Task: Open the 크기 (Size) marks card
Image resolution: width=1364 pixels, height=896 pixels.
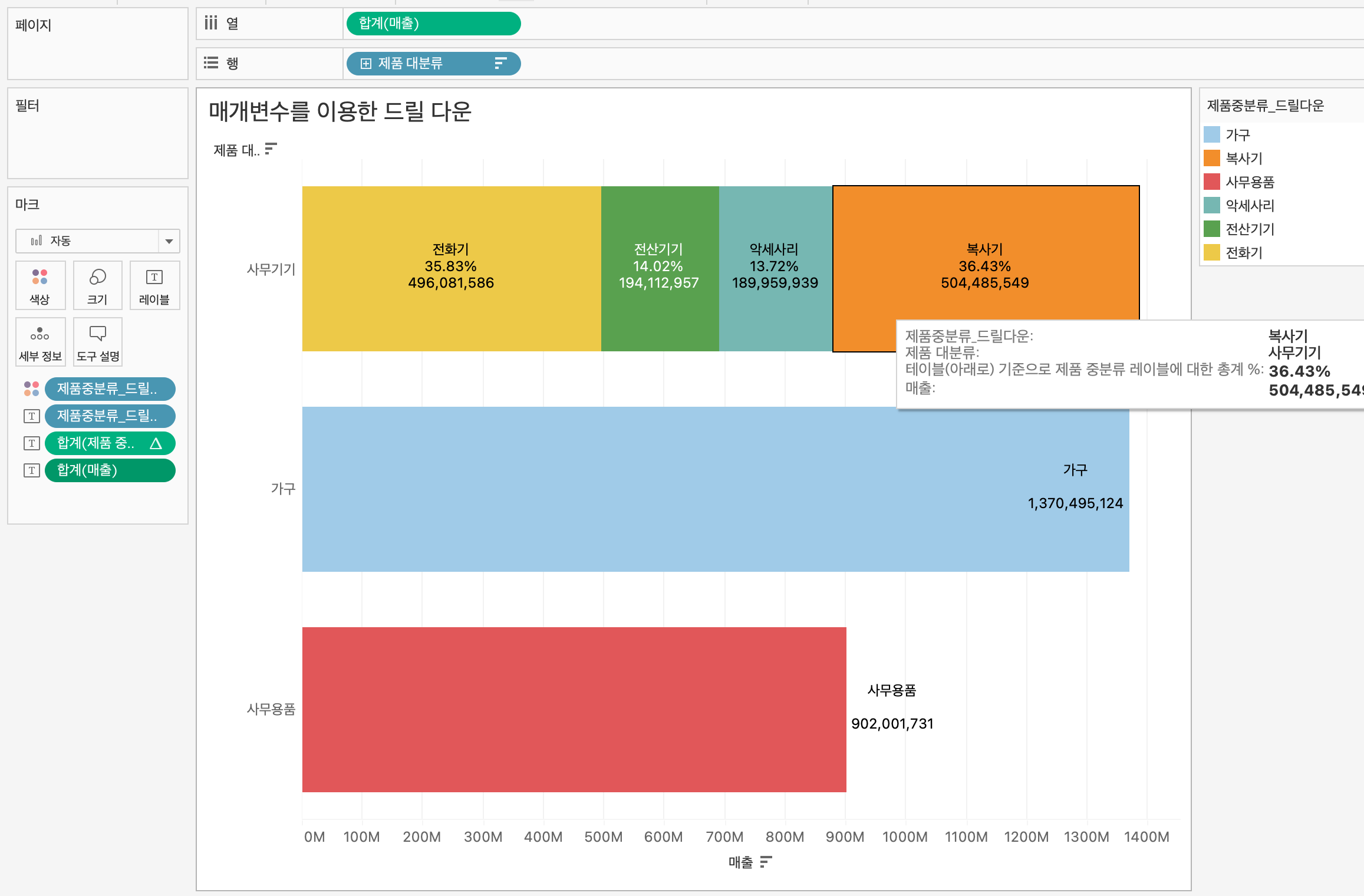Action: click(x=97, y=285)
